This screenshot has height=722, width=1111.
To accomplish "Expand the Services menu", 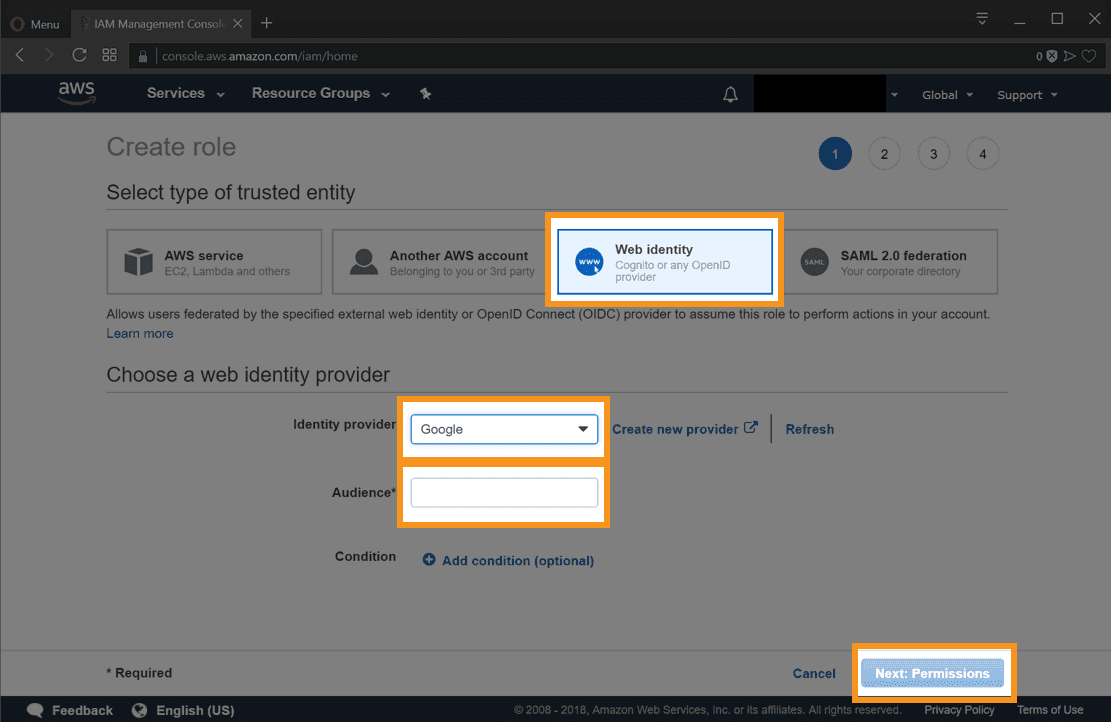I will point(185,94).
